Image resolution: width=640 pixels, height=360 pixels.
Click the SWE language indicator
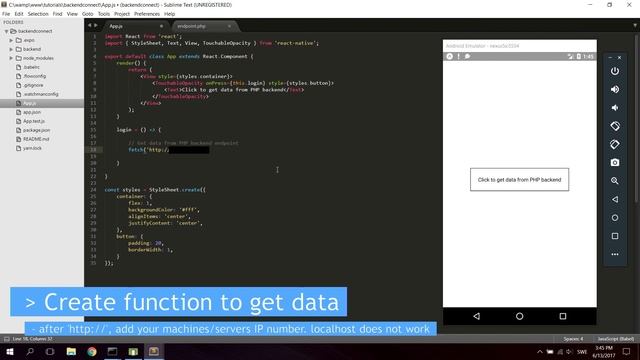pos(582,351)
